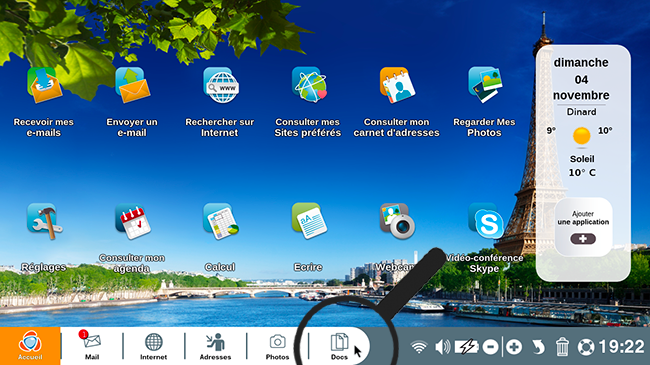Open Regarder Mes Photos icon
Viewport: 650px width, 365px height.
(485, 85)
